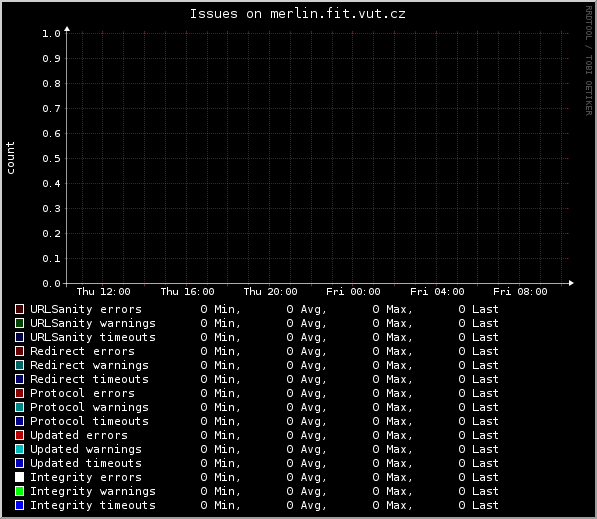Image resolution: width=597 pixels, height=519 pixels.
Task: Select the Updated errors red swatch
Action: click(19, 435)
